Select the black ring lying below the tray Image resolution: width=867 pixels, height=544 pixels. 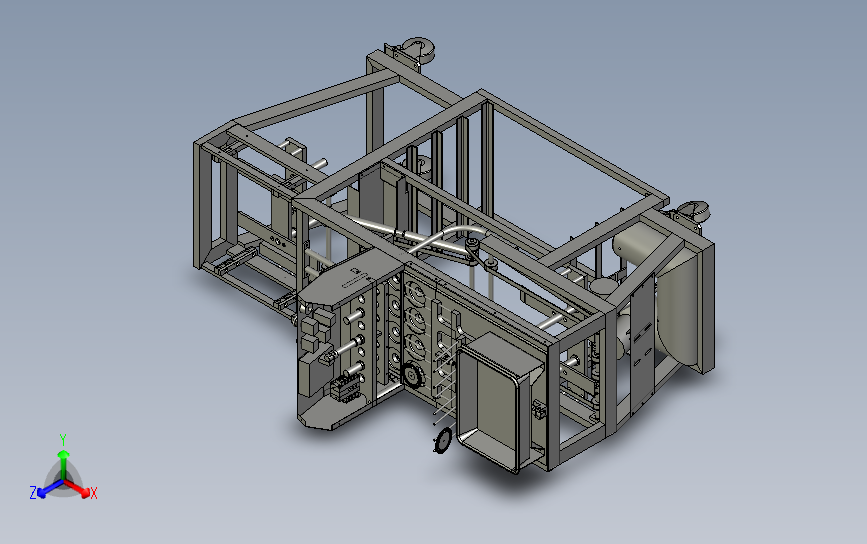point(442,441)
